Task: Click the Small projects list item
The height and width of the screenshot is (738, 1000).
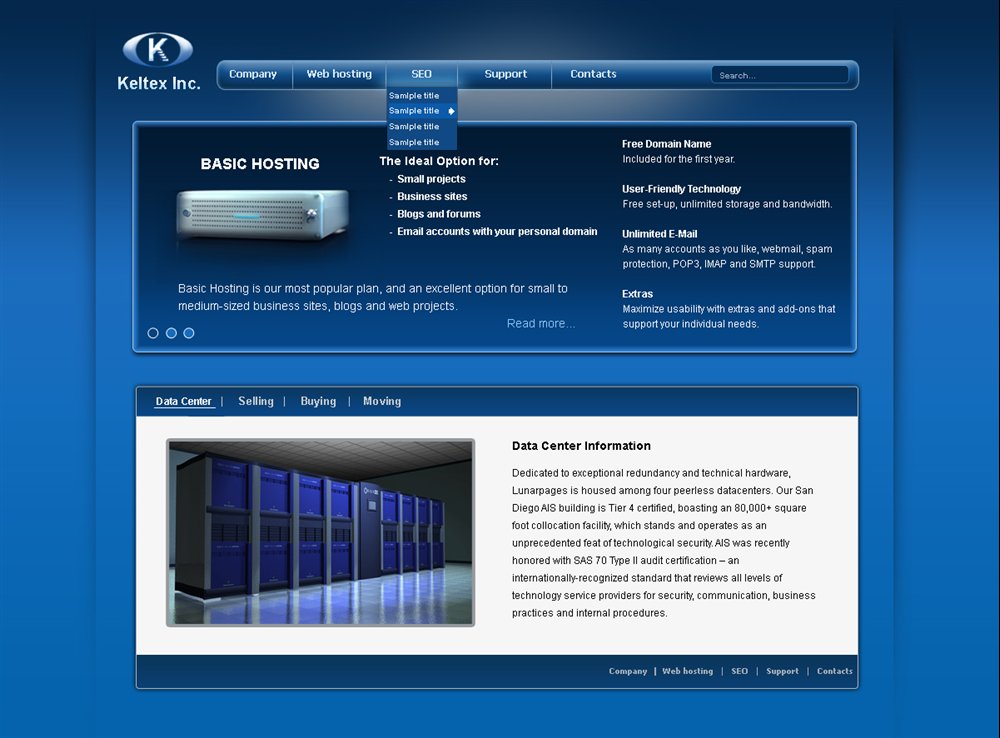Action: 431,179
